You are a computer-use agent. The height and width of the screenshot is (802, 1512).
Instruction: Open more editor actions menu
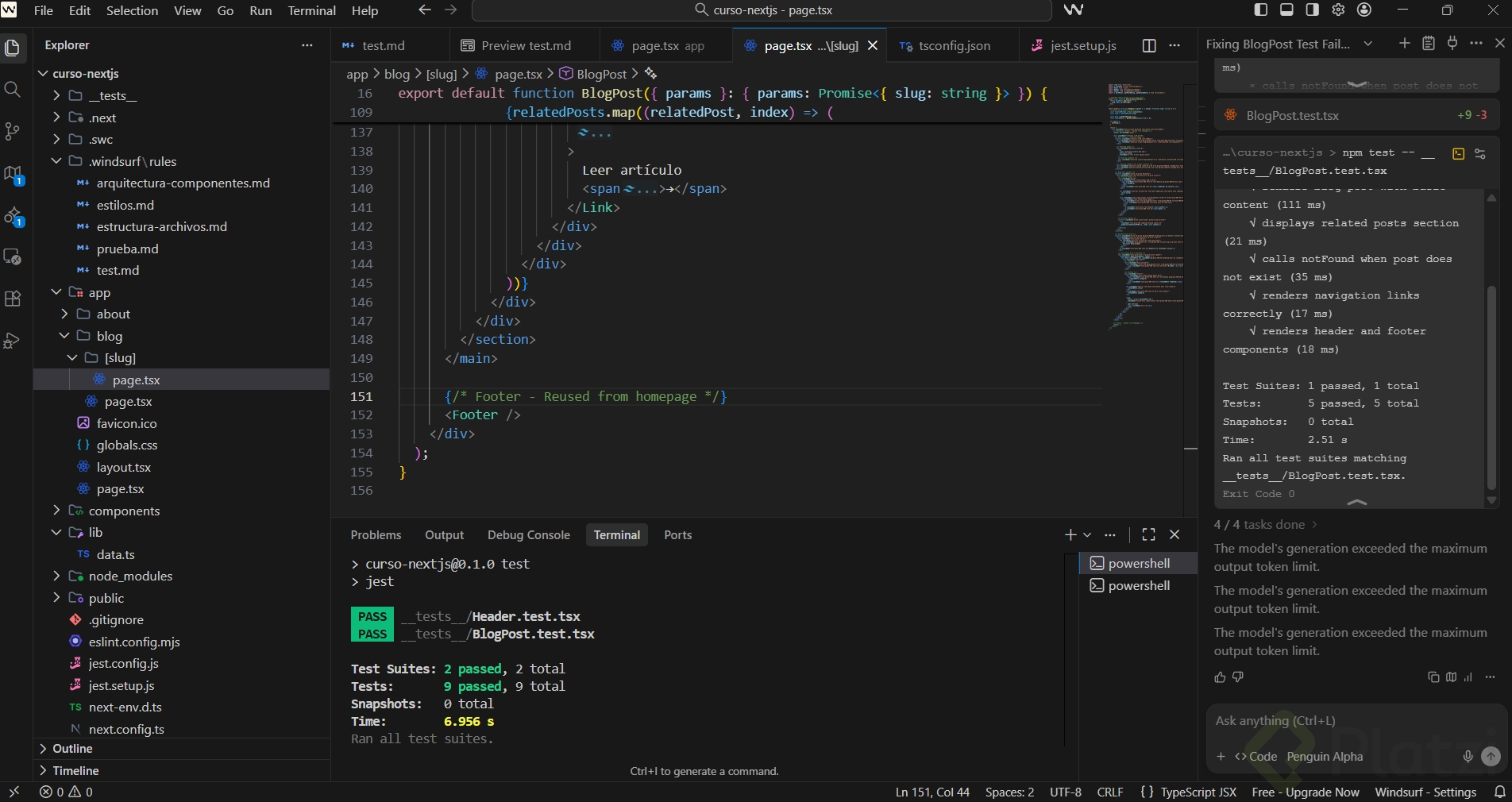pos(1175,45)
